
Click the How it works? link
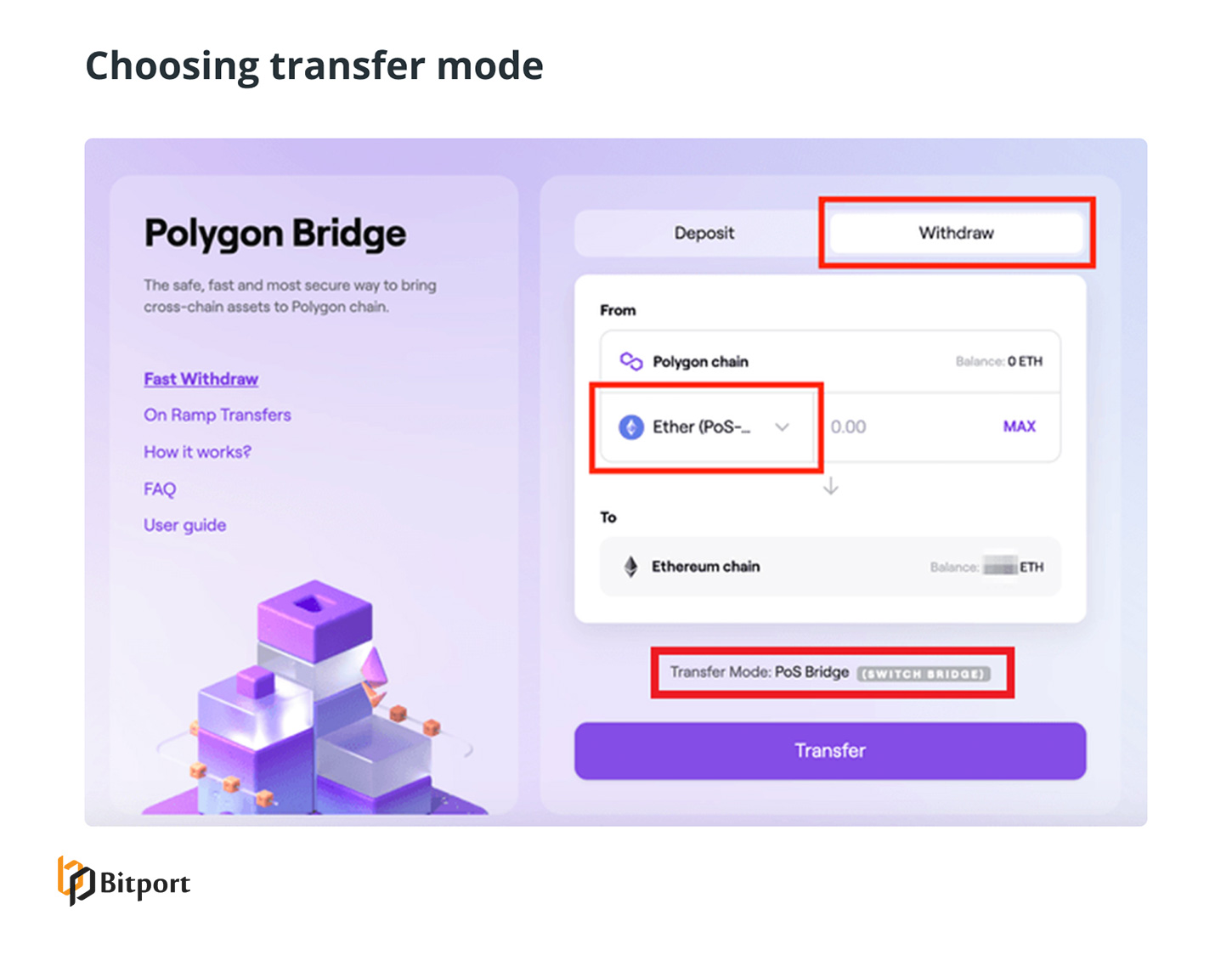point(196,452)
